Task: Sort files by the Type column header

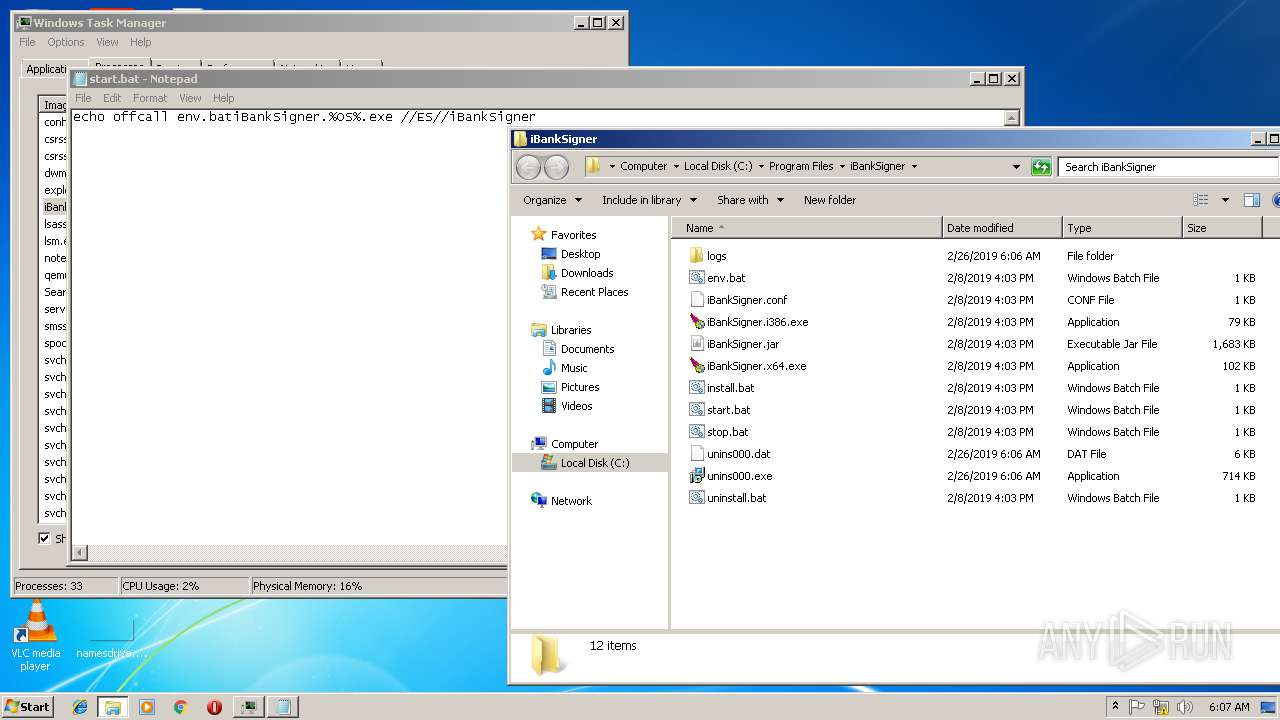Action: [x=1121, y=228]
